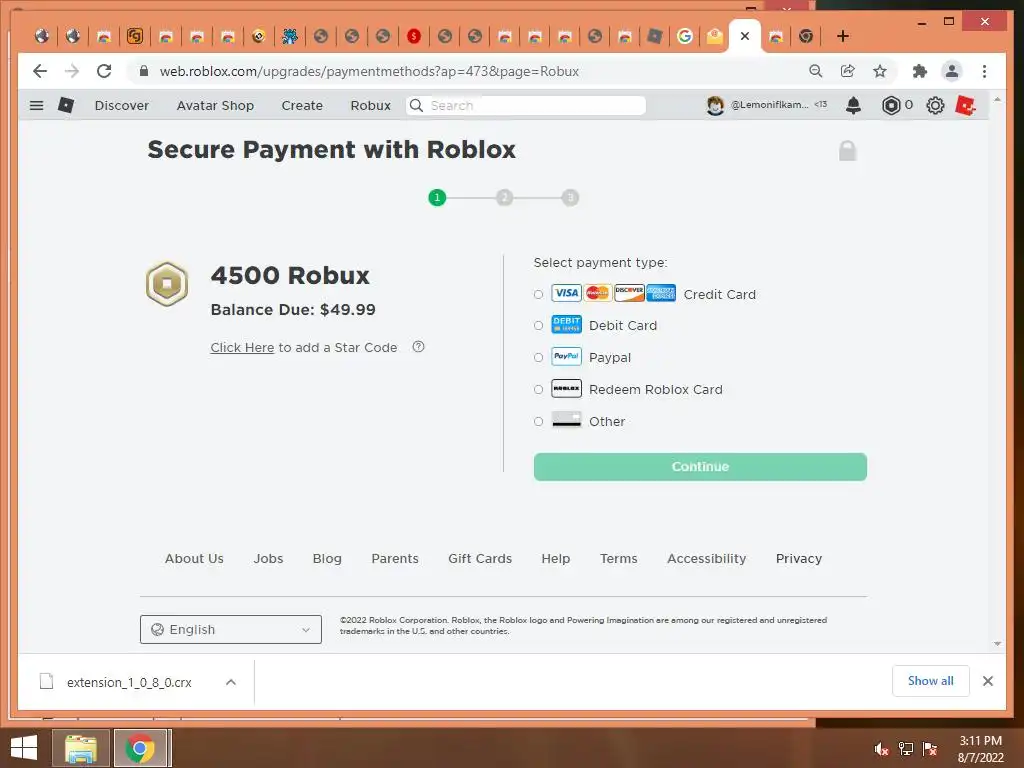Close the current browser tab
The width and height of the screenshot is (1024, 768).
point(744,36)
